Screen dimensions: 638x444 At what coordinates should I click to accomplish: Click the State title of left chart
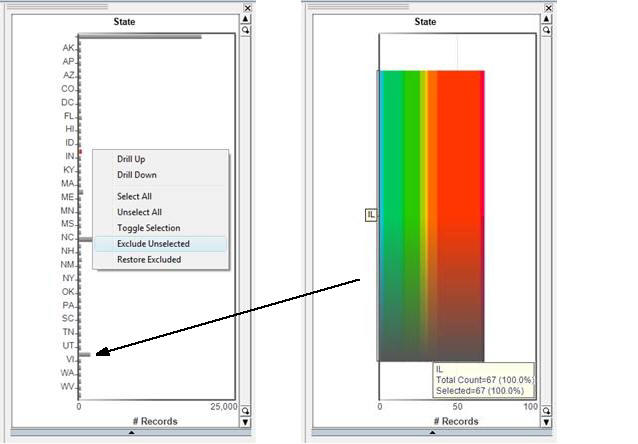(124, 22)
